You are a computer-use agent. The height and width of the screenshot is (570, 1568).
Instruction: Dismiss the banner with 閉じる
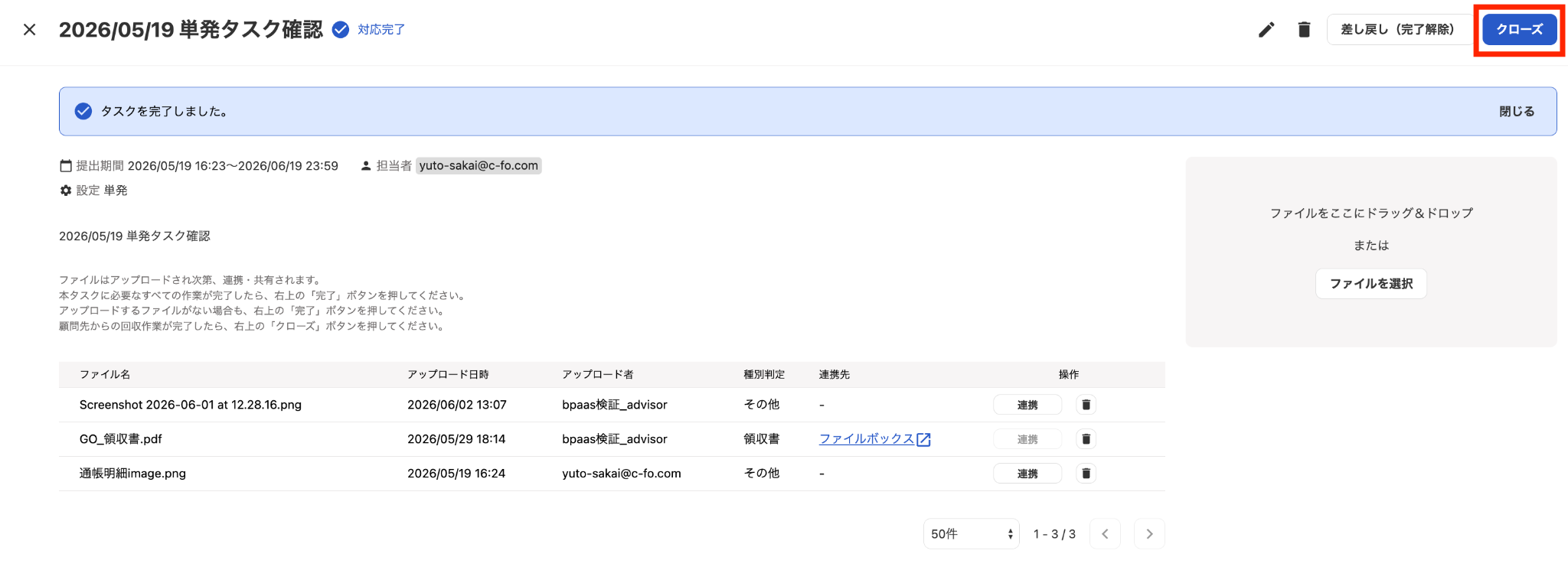1516,112
